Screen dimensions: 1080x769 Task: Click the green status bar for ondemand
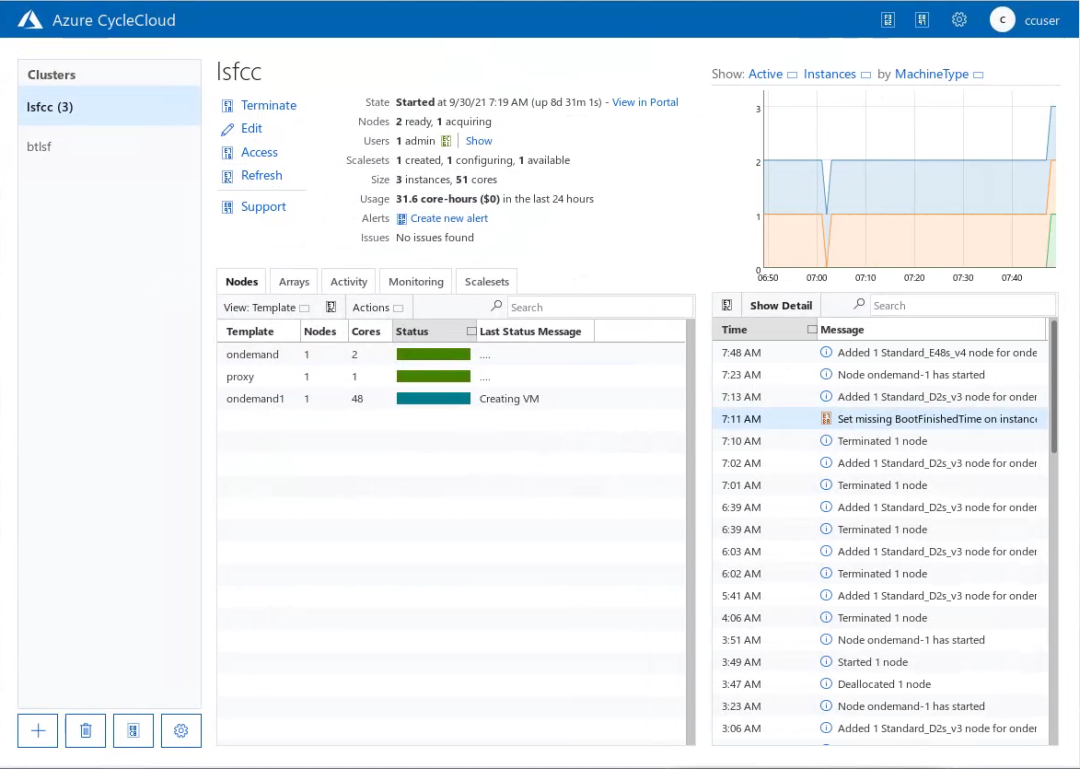click(x=433, y=354)
